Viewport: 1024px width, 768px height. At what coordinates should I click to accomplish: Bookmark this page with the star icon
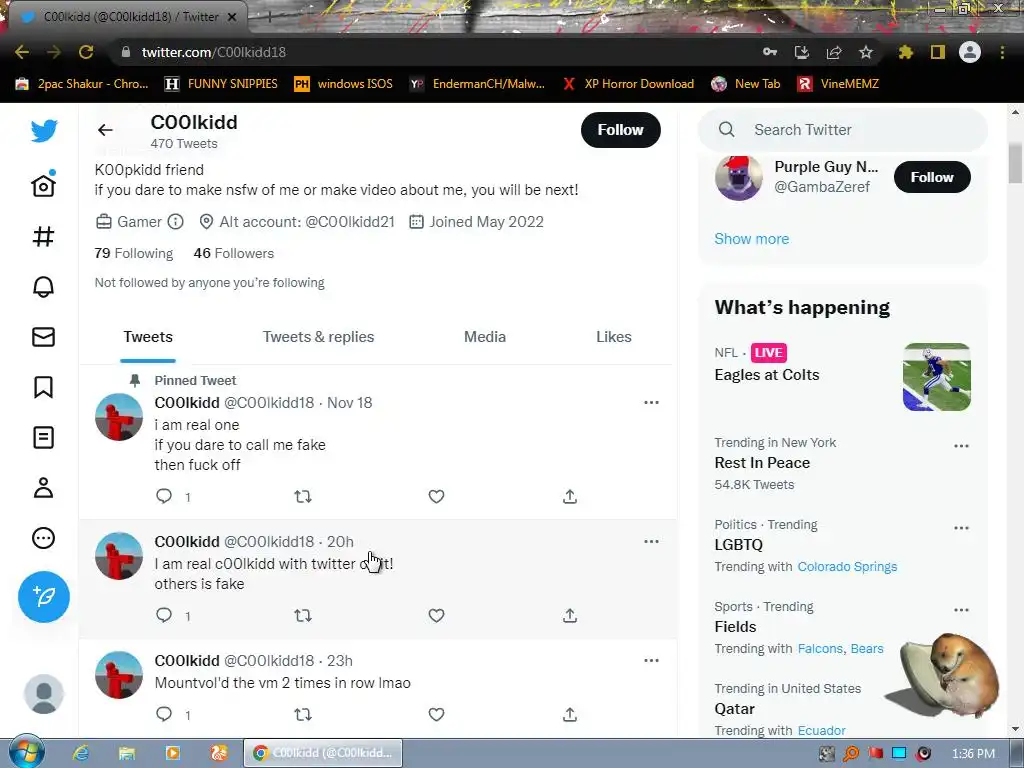pos(866,52)
